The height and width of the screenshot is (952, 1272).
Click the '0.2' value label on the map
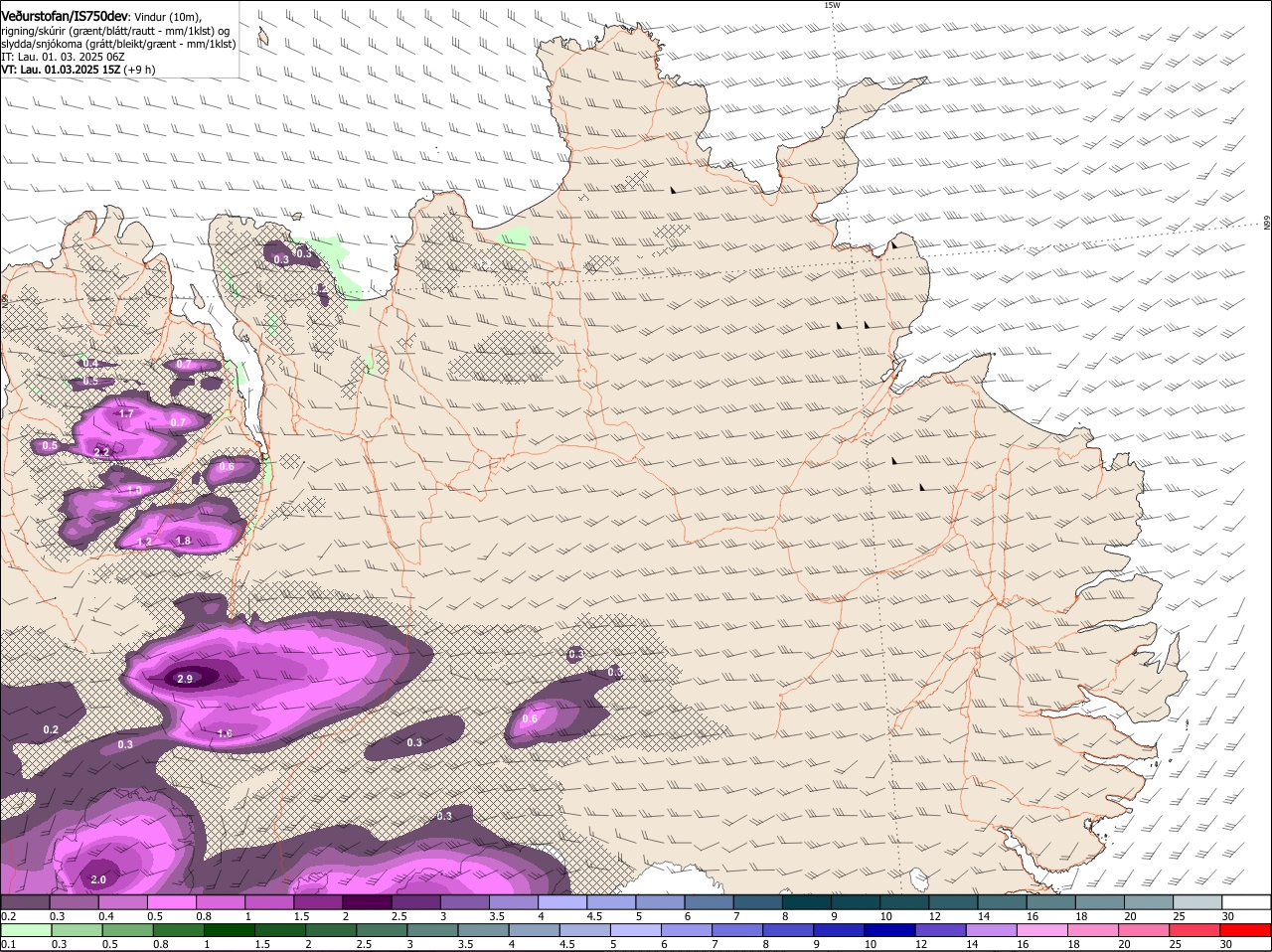pos(51,729)
